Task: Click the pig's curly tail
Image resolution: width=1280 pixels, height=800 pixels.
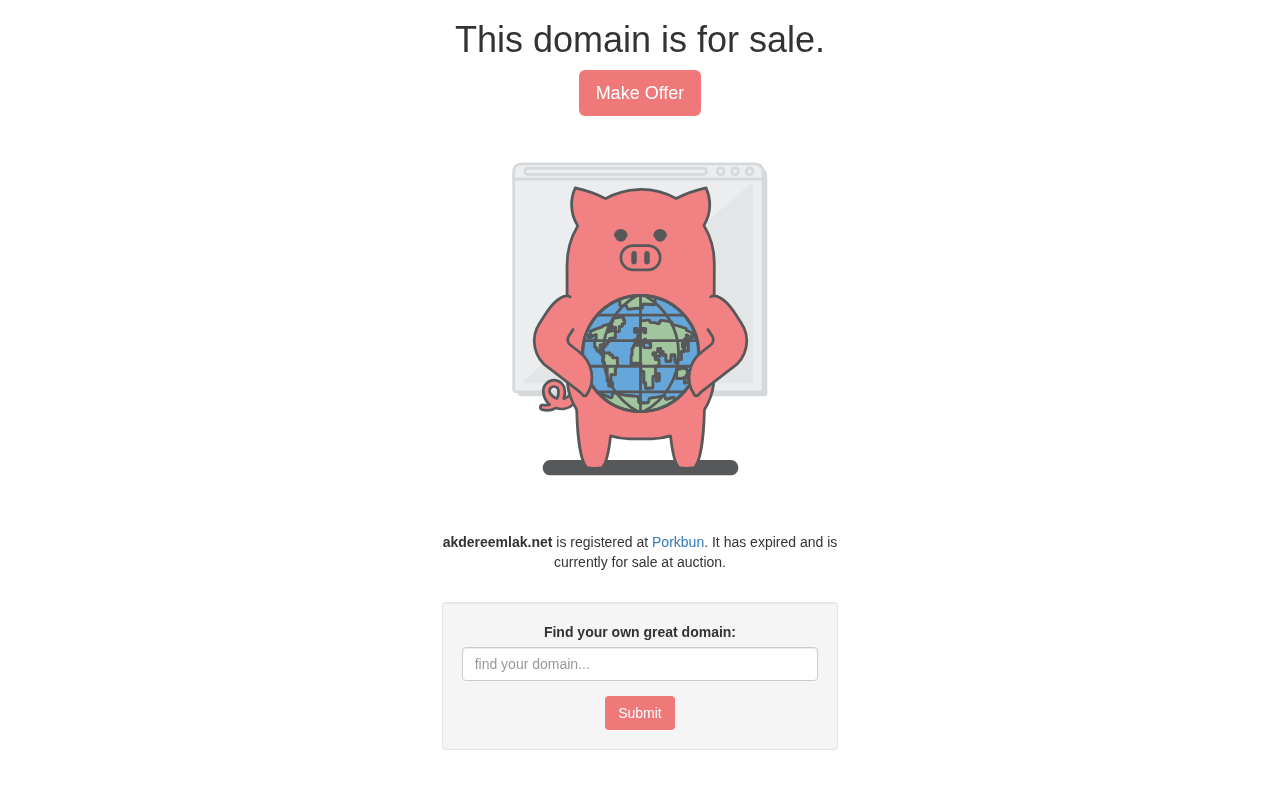Action: [553, 396]
